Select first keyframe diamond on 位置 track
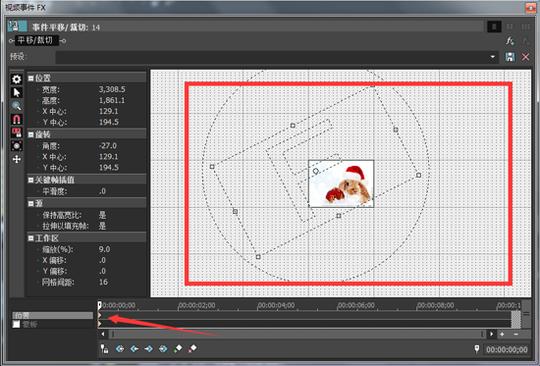The height and width of the screenshot is (366, 540). [100, 315]
